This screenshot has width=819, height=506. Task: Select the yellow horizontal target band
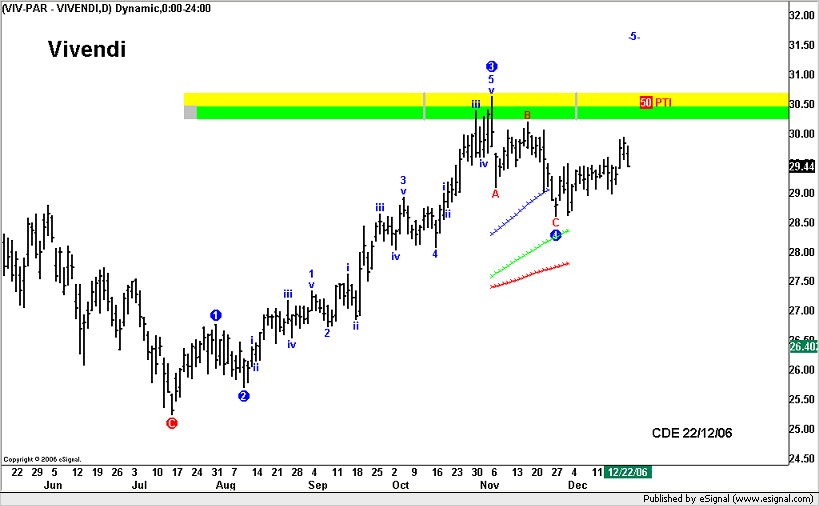400,99
